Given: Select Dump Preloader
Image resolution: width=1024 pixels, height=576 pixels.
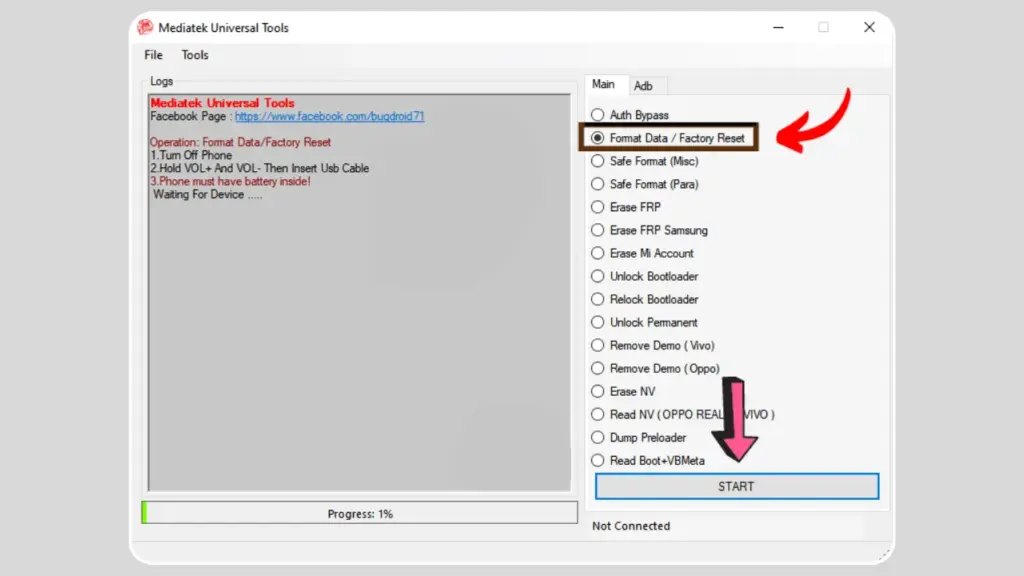Looking at the screenshot, I should (x=598, y=438).
